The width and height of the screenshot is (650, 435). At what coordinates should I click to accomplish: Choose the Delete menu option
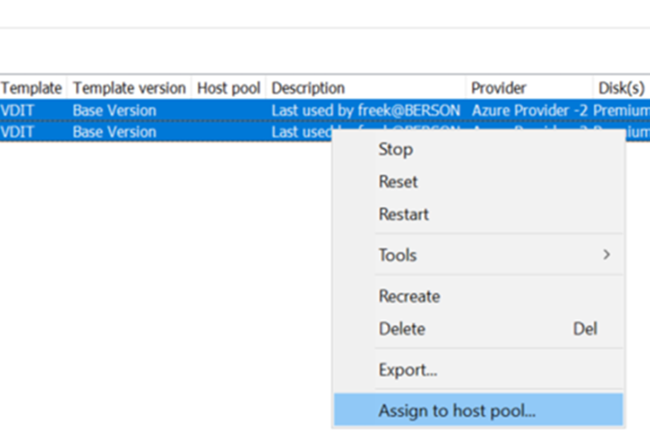tap(402, 328)
